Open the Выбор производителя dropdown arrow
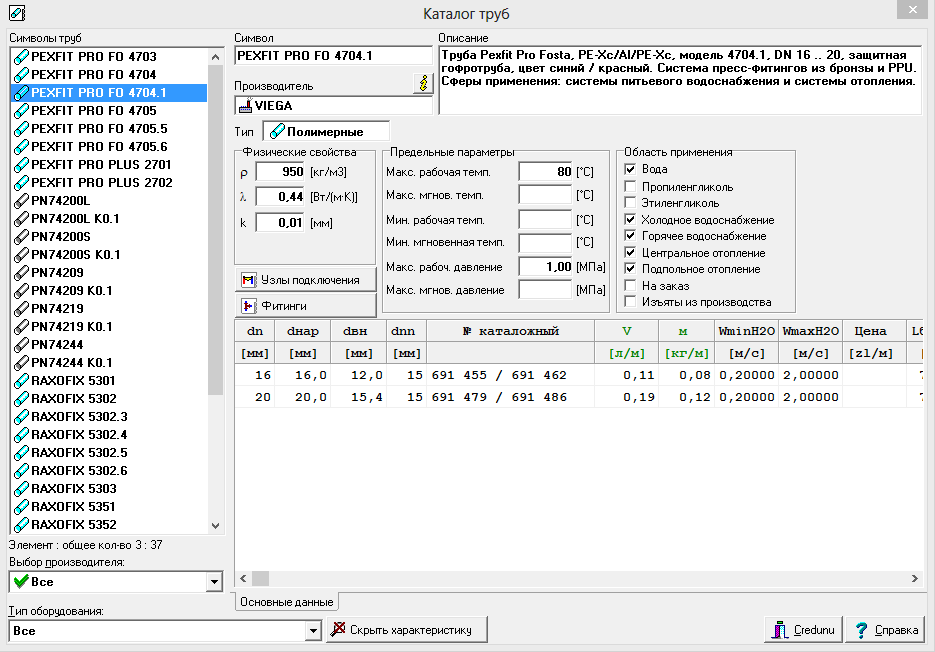 click(213, 582)
